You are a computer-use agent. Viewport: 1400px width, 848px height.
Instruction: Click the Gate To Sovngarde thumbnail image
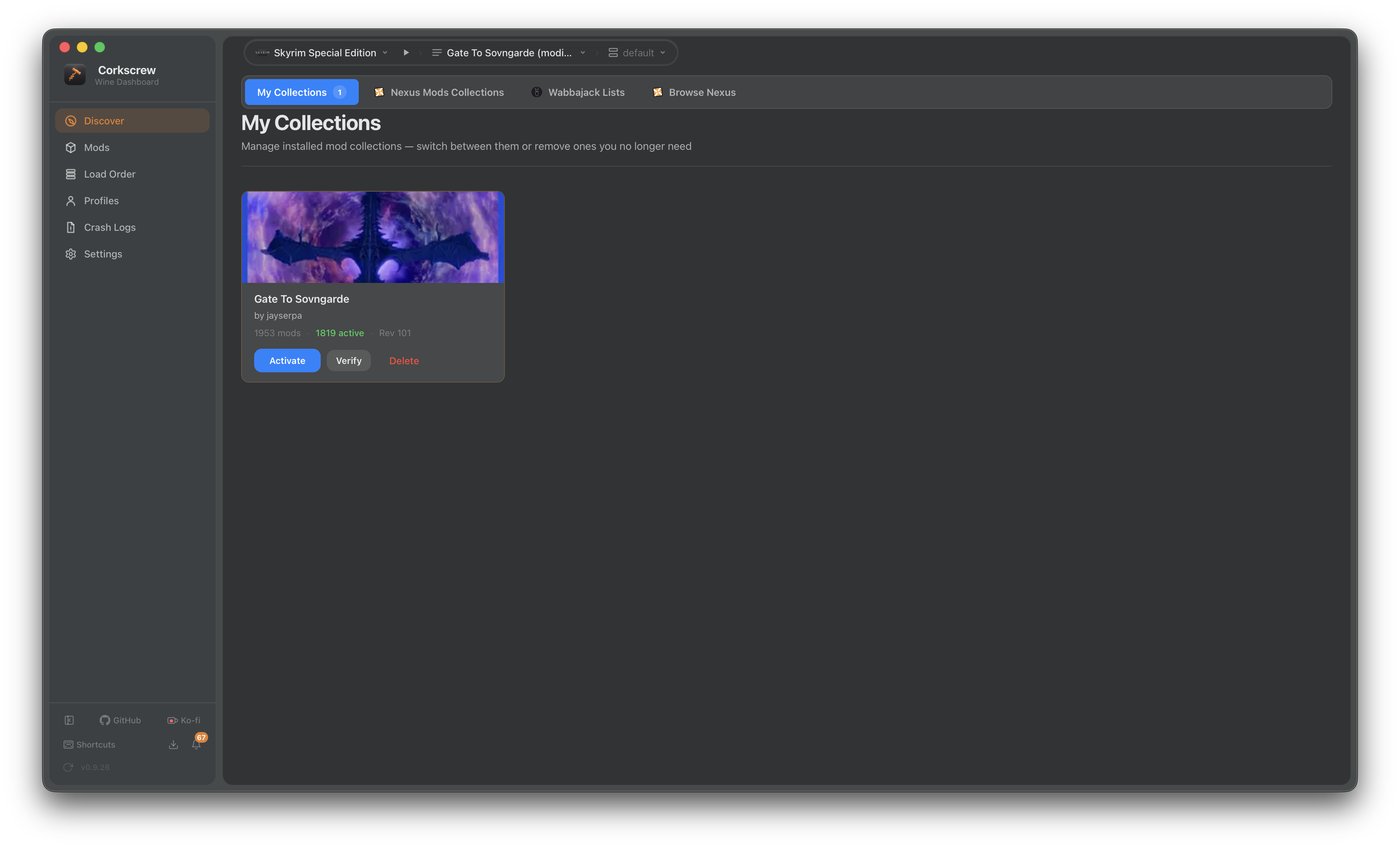tap(373, 237)
